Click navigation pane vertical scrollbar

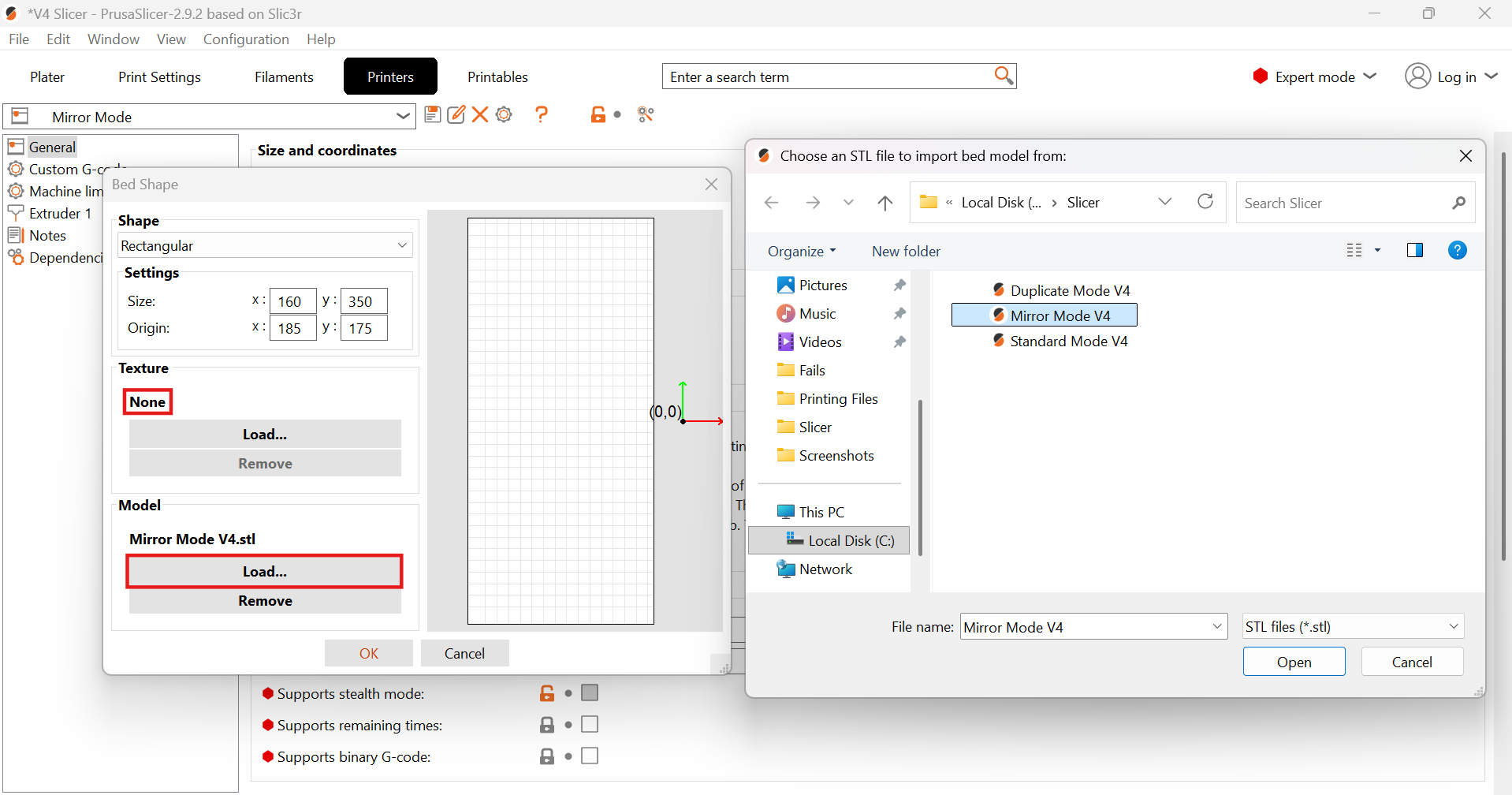[x=920, y=477]
